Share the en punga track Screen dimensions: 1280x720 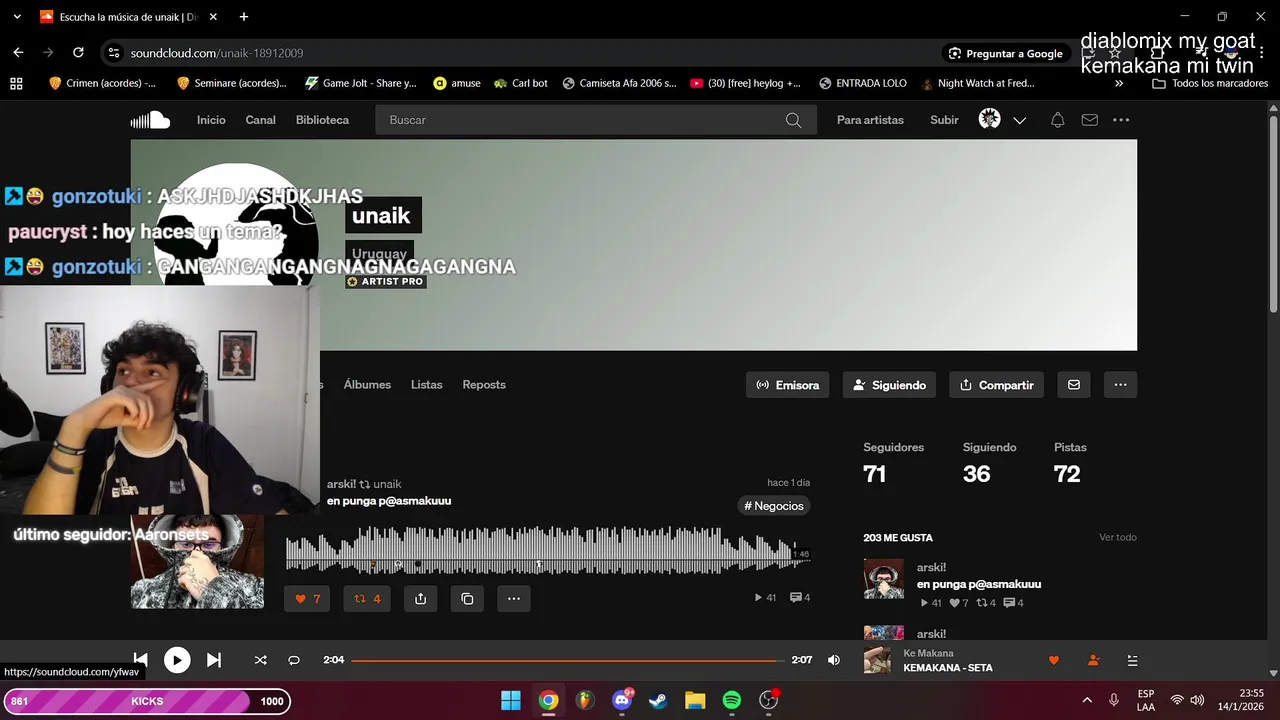click(420, 599)
